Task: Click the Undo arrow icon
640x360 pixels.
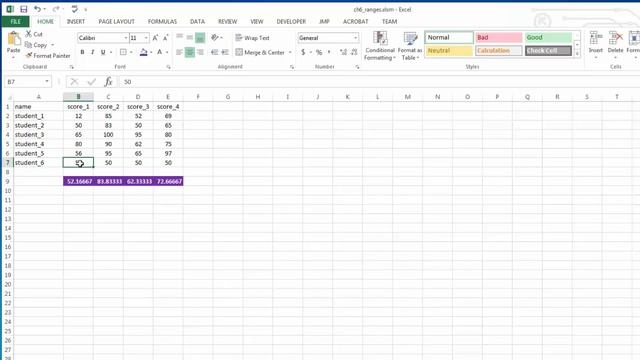Action: pos(37,9)
